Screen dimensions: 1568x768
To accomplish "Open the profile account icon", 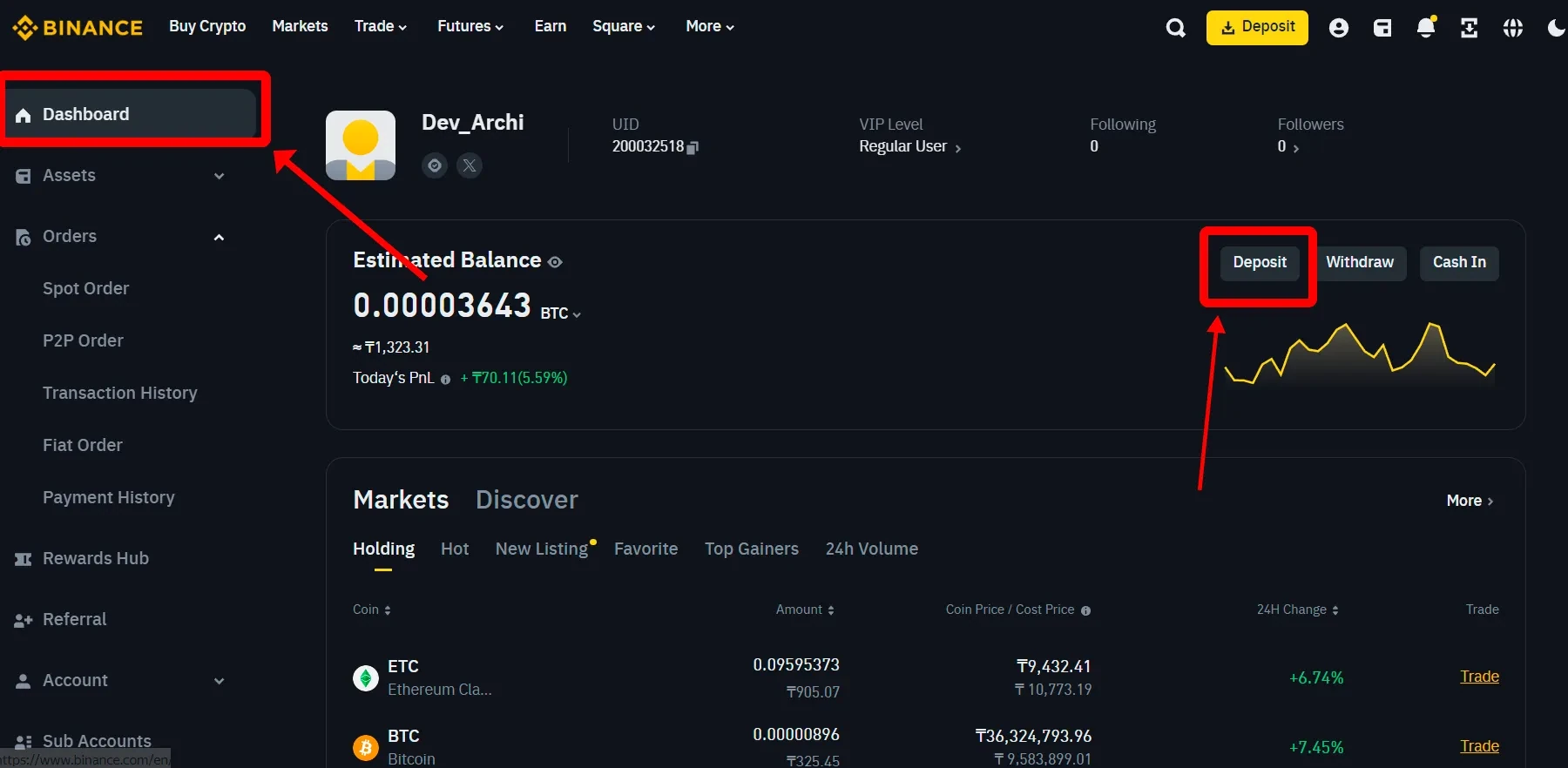I will [1338, 28].
